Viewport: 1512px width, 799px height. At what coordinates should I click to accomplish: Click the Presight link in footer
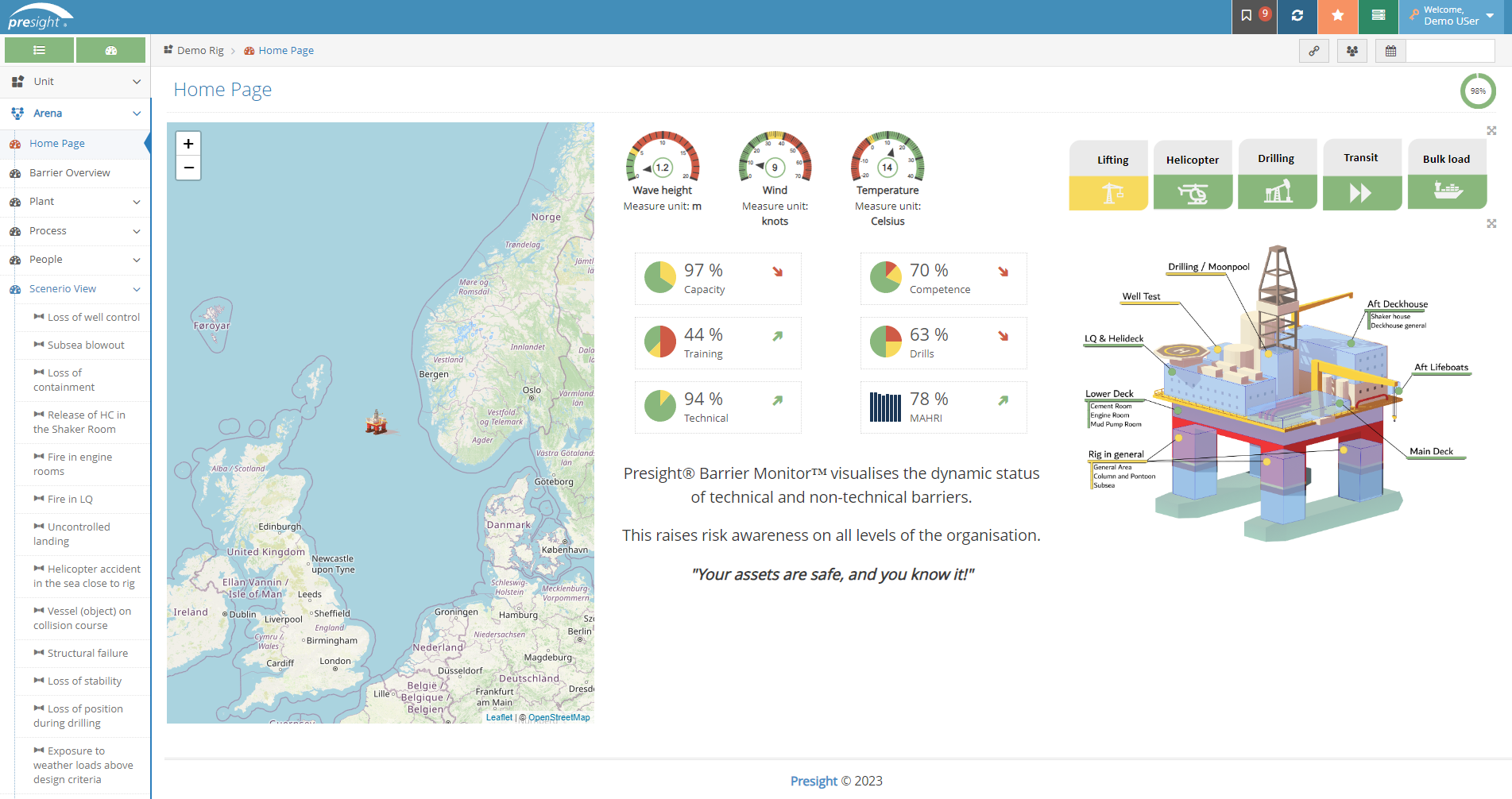(x=813, y=781)
